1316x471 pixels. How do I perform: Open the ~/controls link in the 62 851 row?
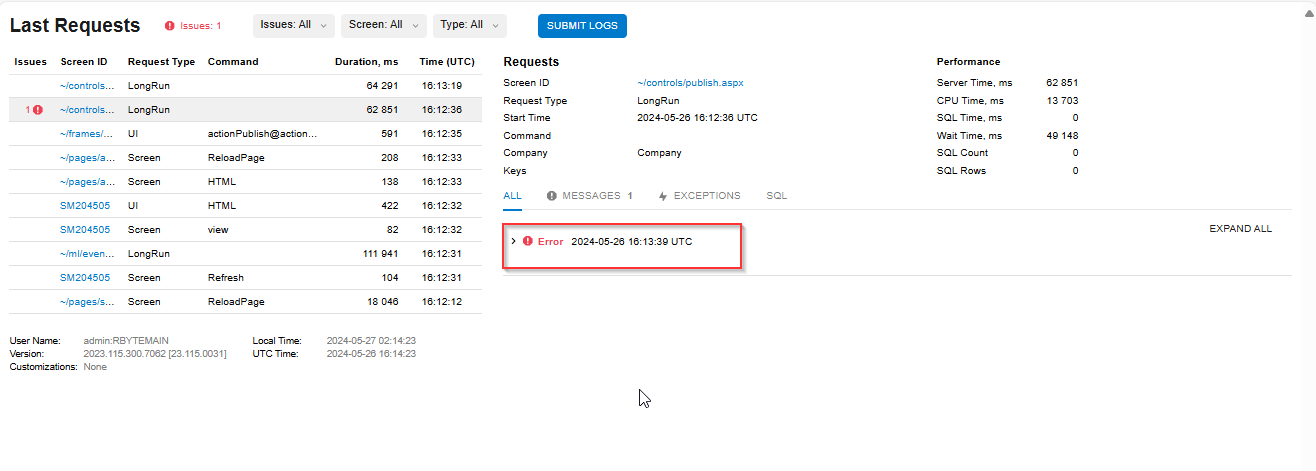[x=87, y=110]
